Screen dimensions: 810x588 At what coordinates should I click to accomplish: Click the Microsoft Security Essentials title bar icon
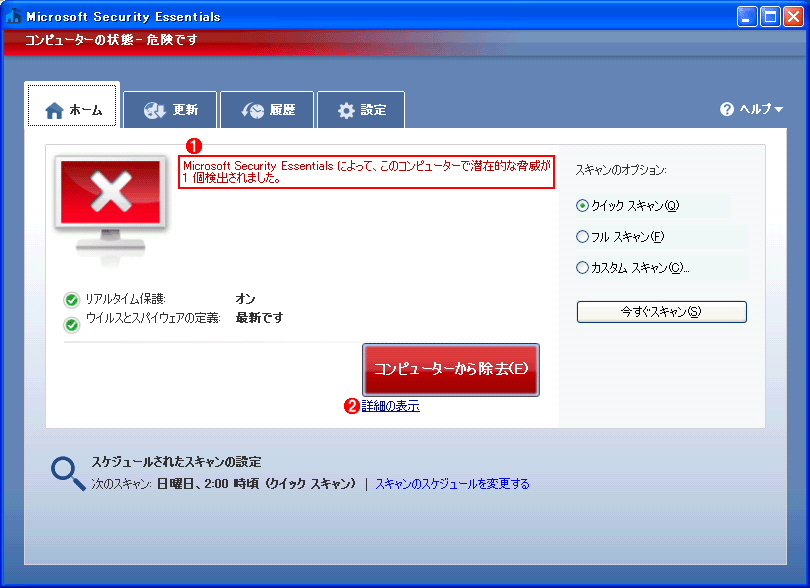click(x=13, y=16)
